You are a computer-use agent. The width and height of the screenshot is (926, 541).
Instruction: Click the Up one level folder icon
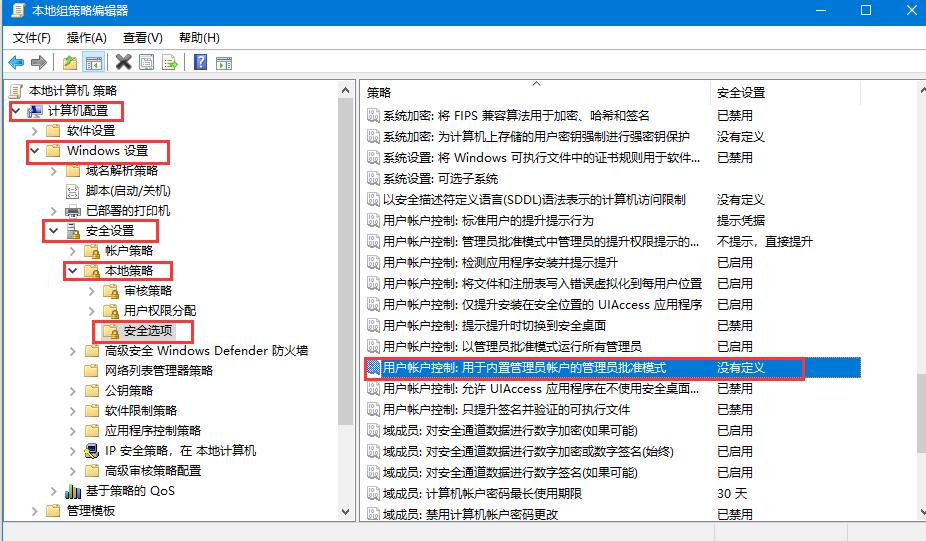click(69, 62)
